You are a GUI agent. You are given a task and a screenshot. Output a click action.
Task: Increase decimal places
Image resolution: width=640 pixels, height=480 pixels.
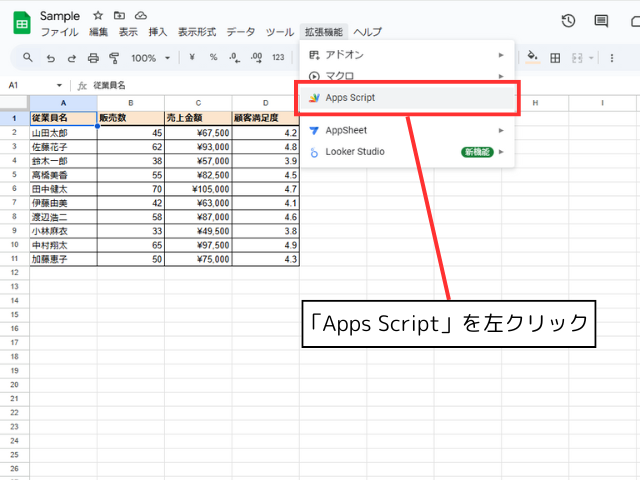[256, 58]
